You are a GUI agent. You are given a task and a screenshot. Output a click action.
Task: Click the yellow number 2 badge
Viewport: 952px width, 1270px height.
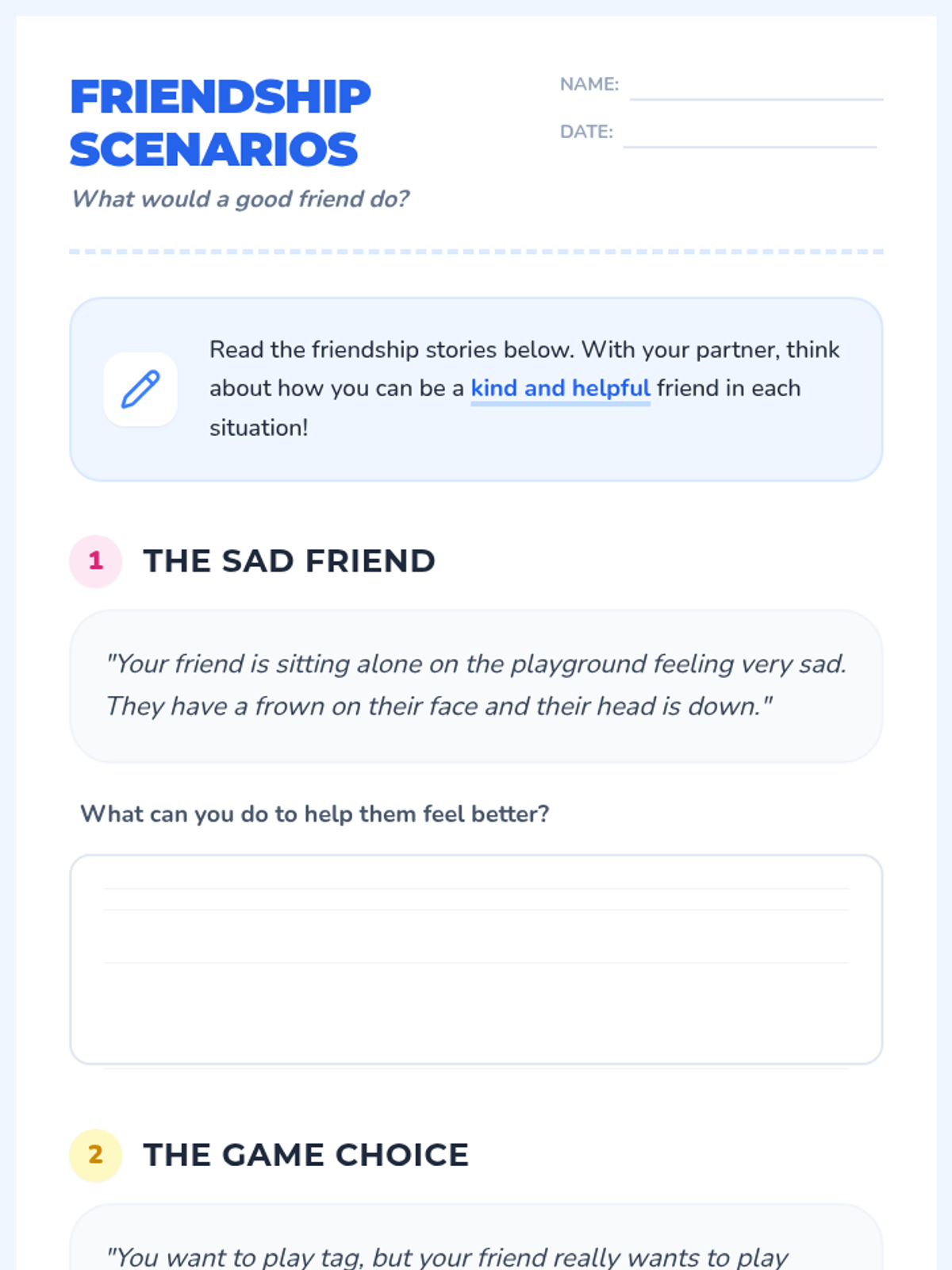pos(95,1155)
